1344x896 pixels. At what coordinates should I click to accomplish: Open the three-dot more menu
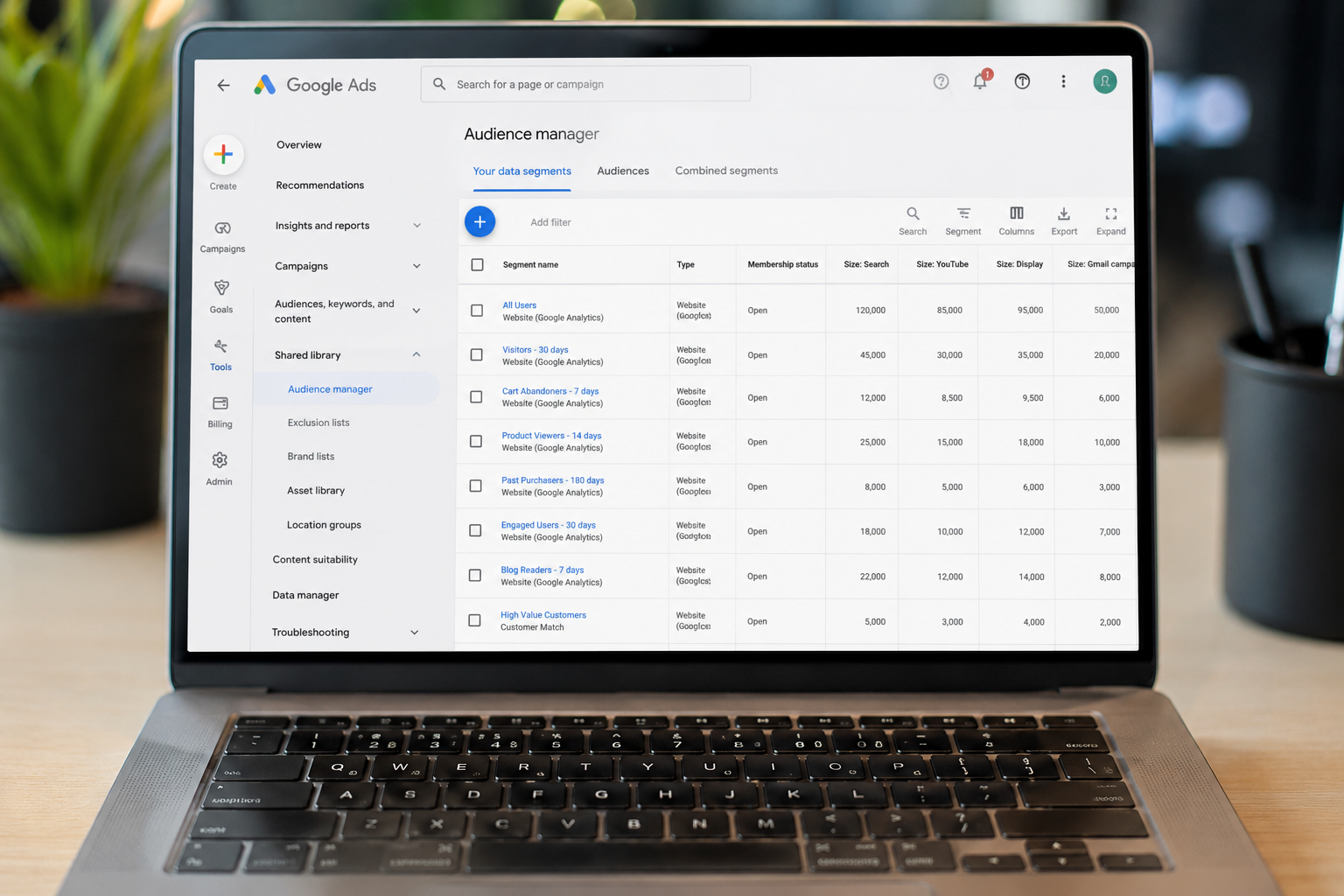click(x=1063, y=81)
